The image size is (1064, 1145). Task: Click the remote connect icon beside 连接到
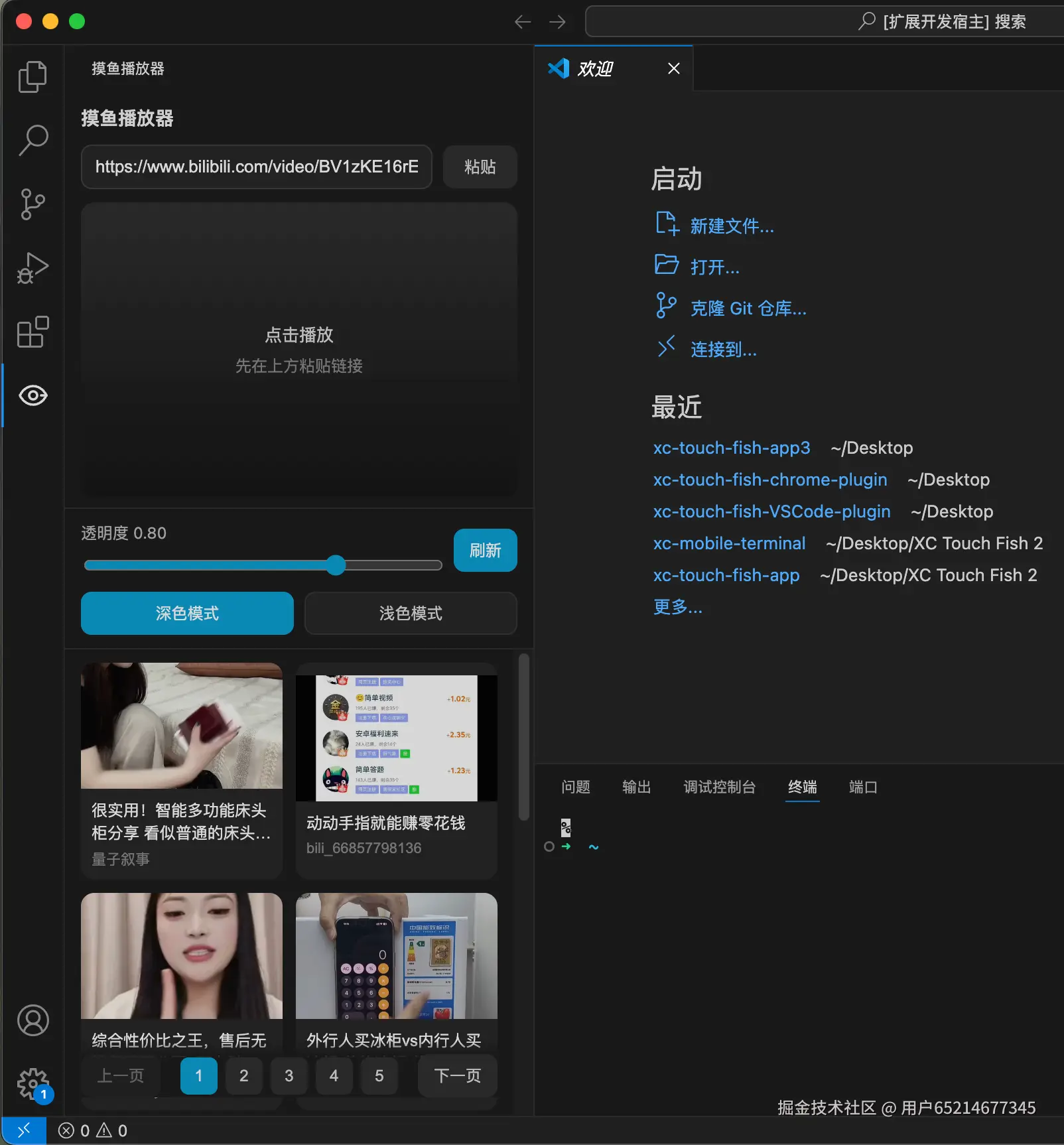[x=666, y=346]
